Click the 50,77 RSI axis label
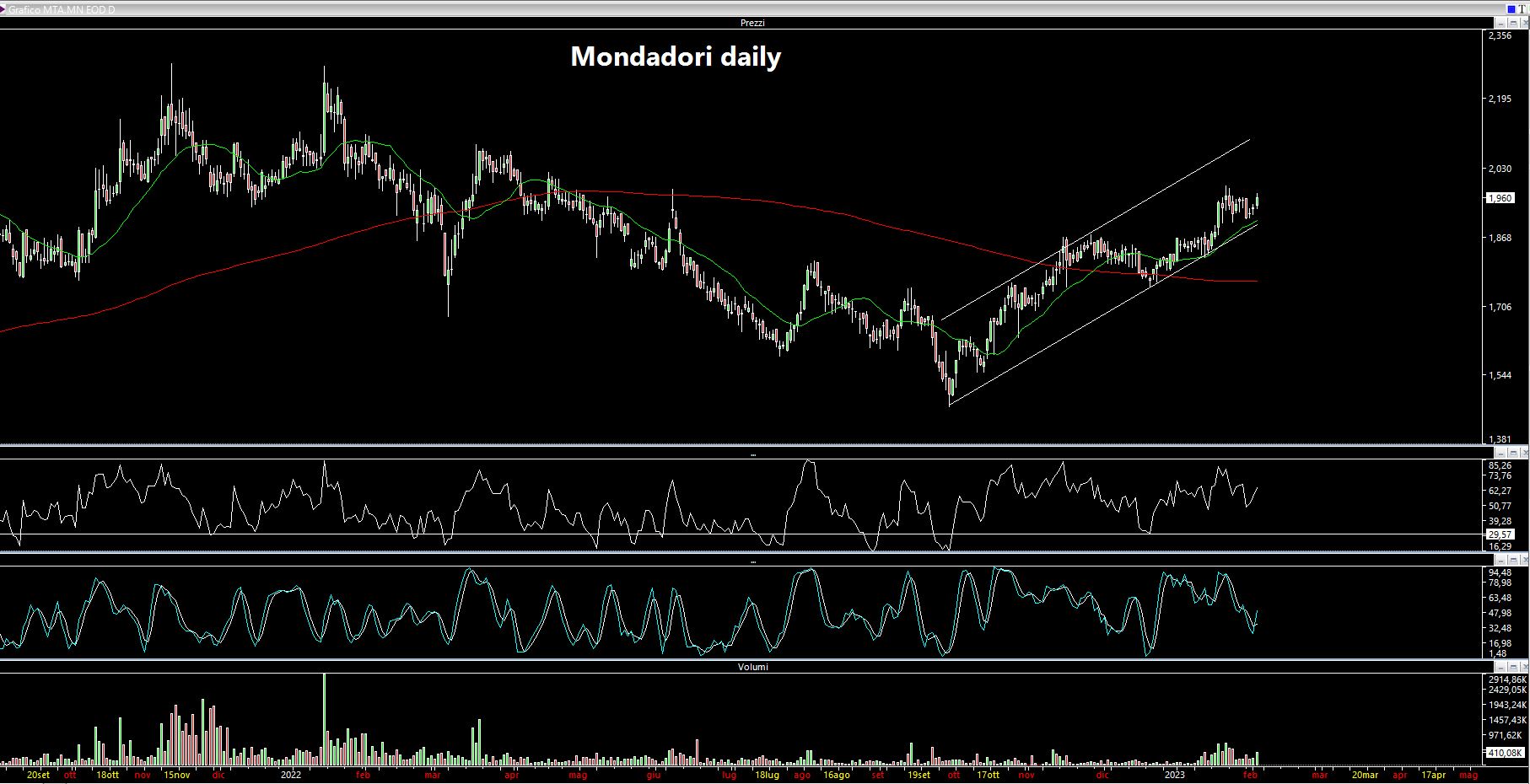1530x784 pixels. pos(1500,506)
